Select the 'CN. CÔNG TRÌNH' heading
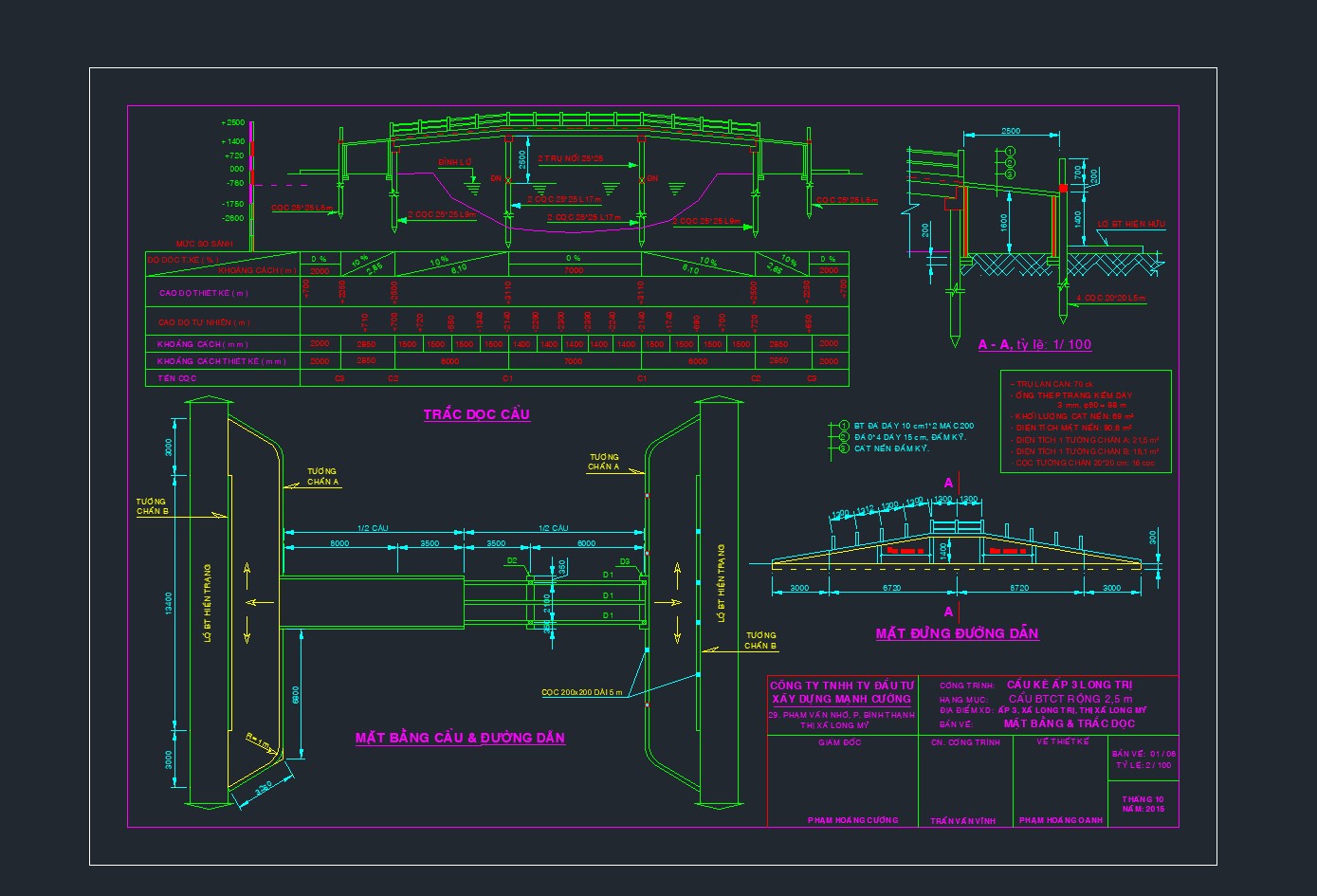Screen dimensions: 1317x896 [x=965, y=742]
